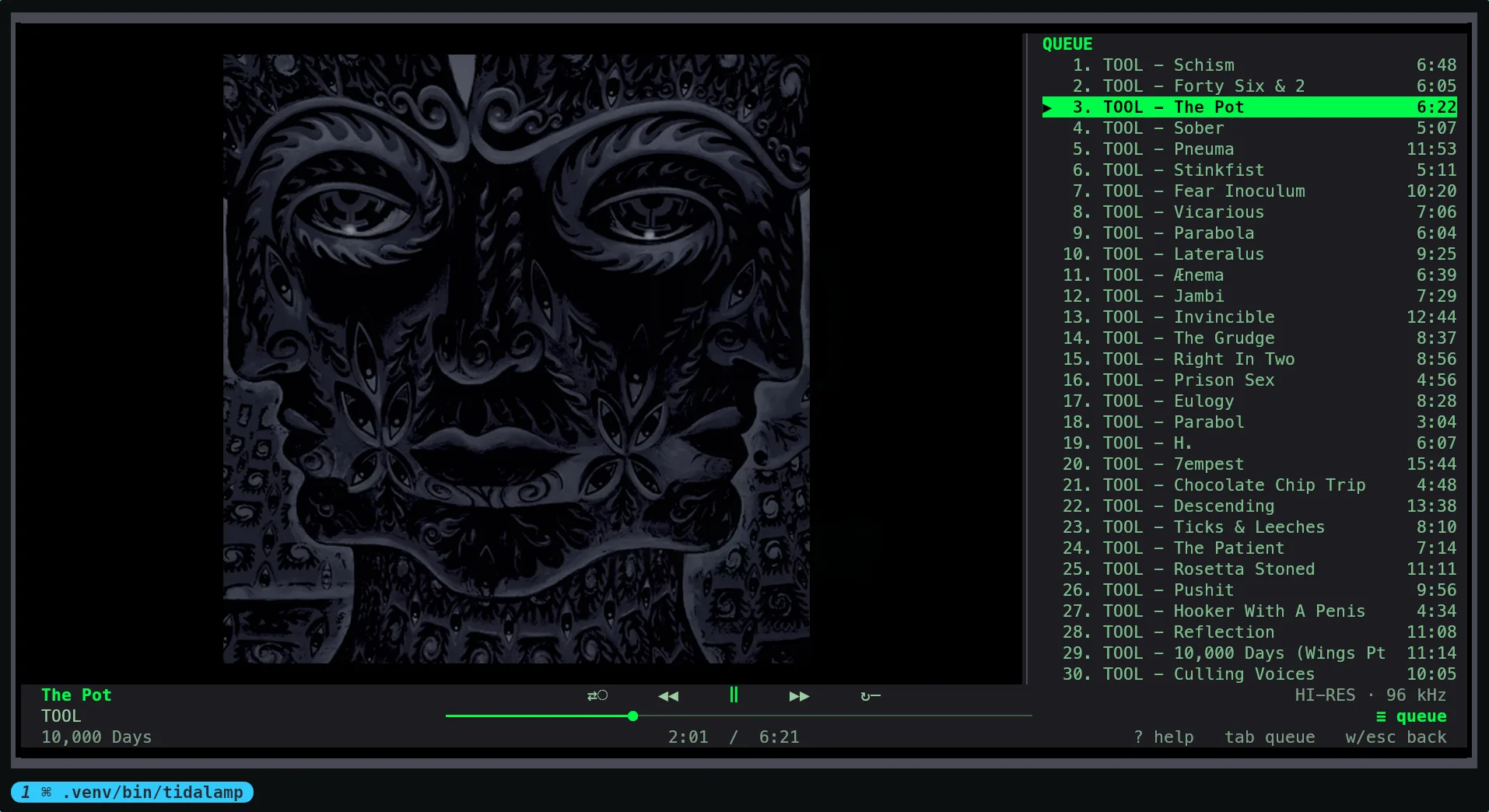Select queue row Ænema

[1249, 275]
